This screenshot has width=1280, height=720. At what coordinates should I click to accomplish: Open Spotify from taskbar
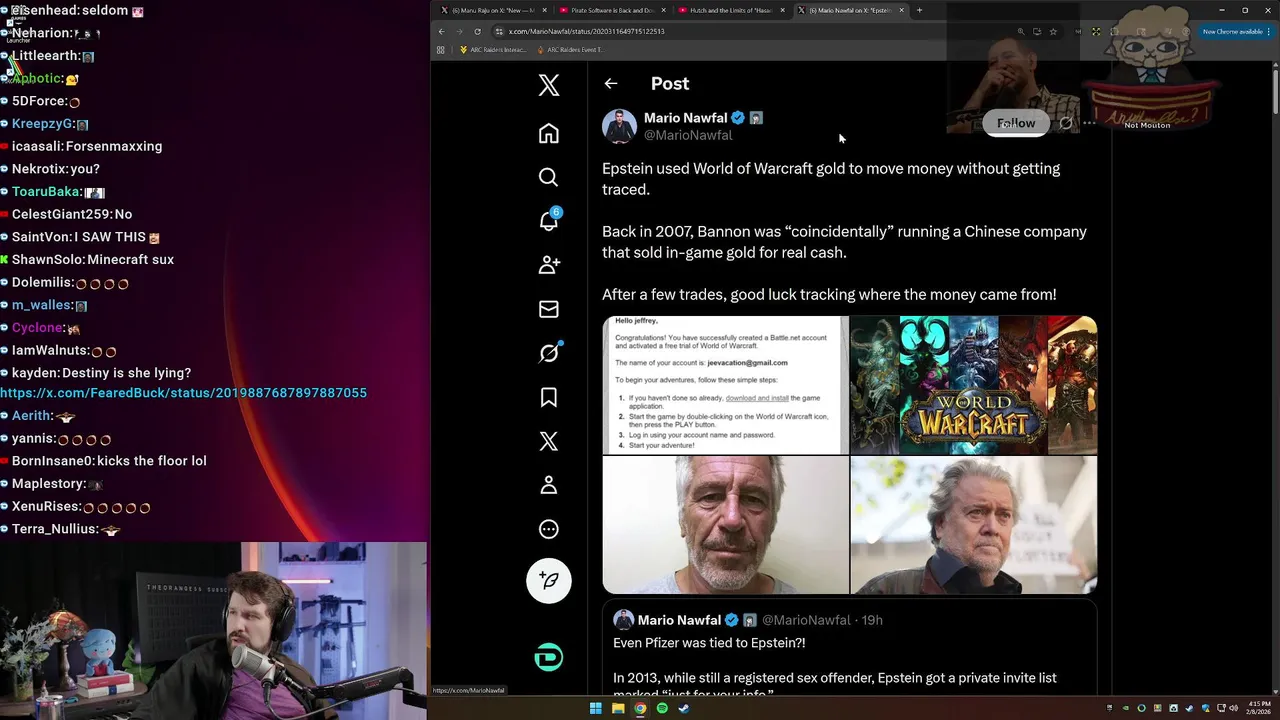point(662,708)
